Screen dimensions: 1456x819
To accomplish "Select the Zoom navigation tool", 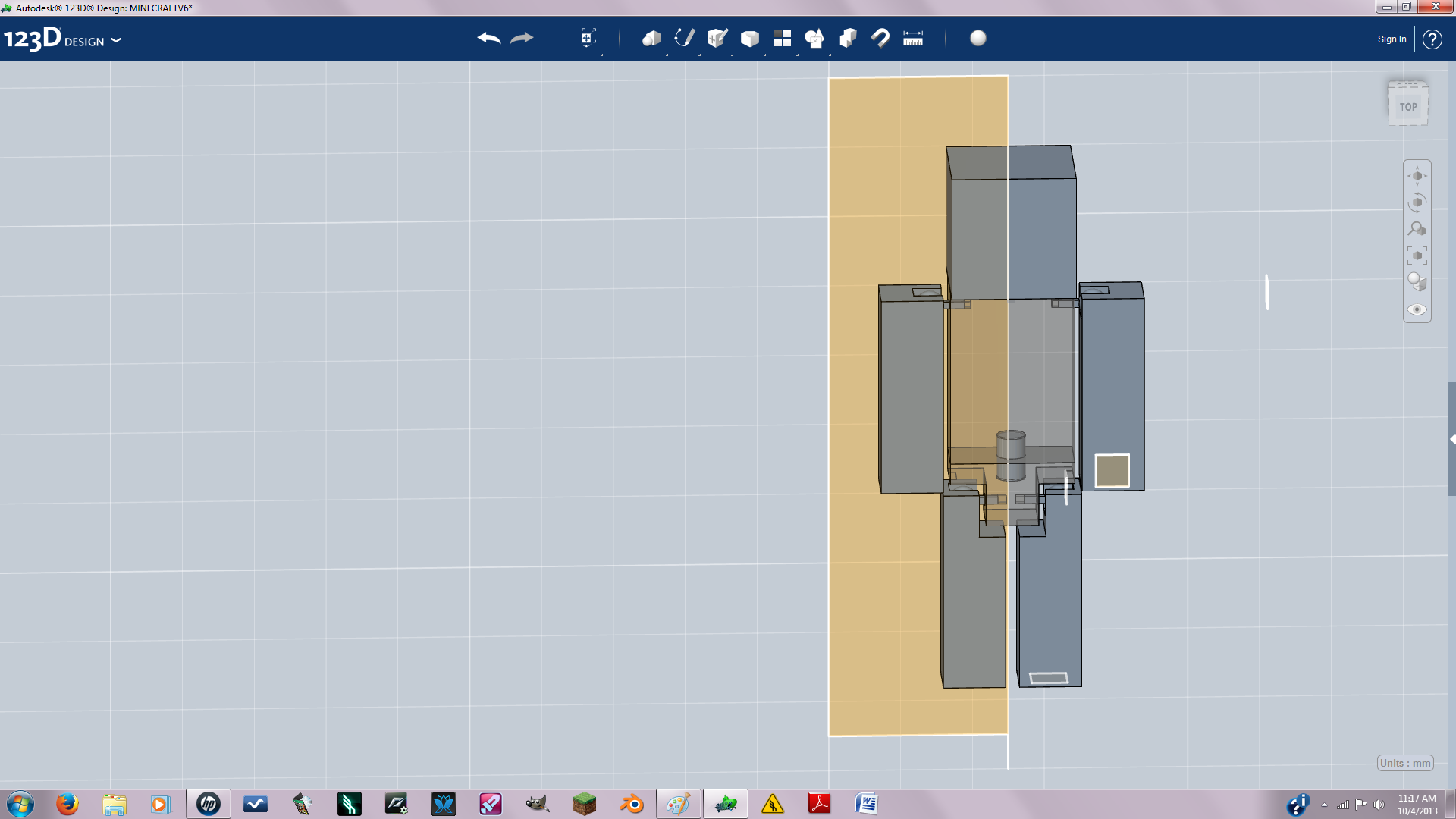I will point(1417,229).
